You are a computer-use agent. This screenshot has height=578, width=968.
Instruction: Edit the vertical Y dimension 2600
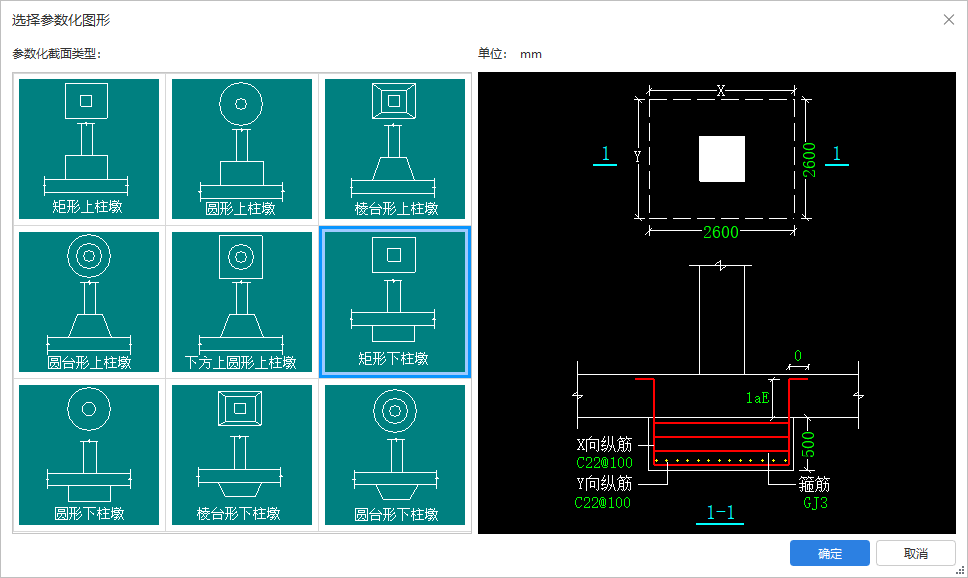[x=809, y=160]
